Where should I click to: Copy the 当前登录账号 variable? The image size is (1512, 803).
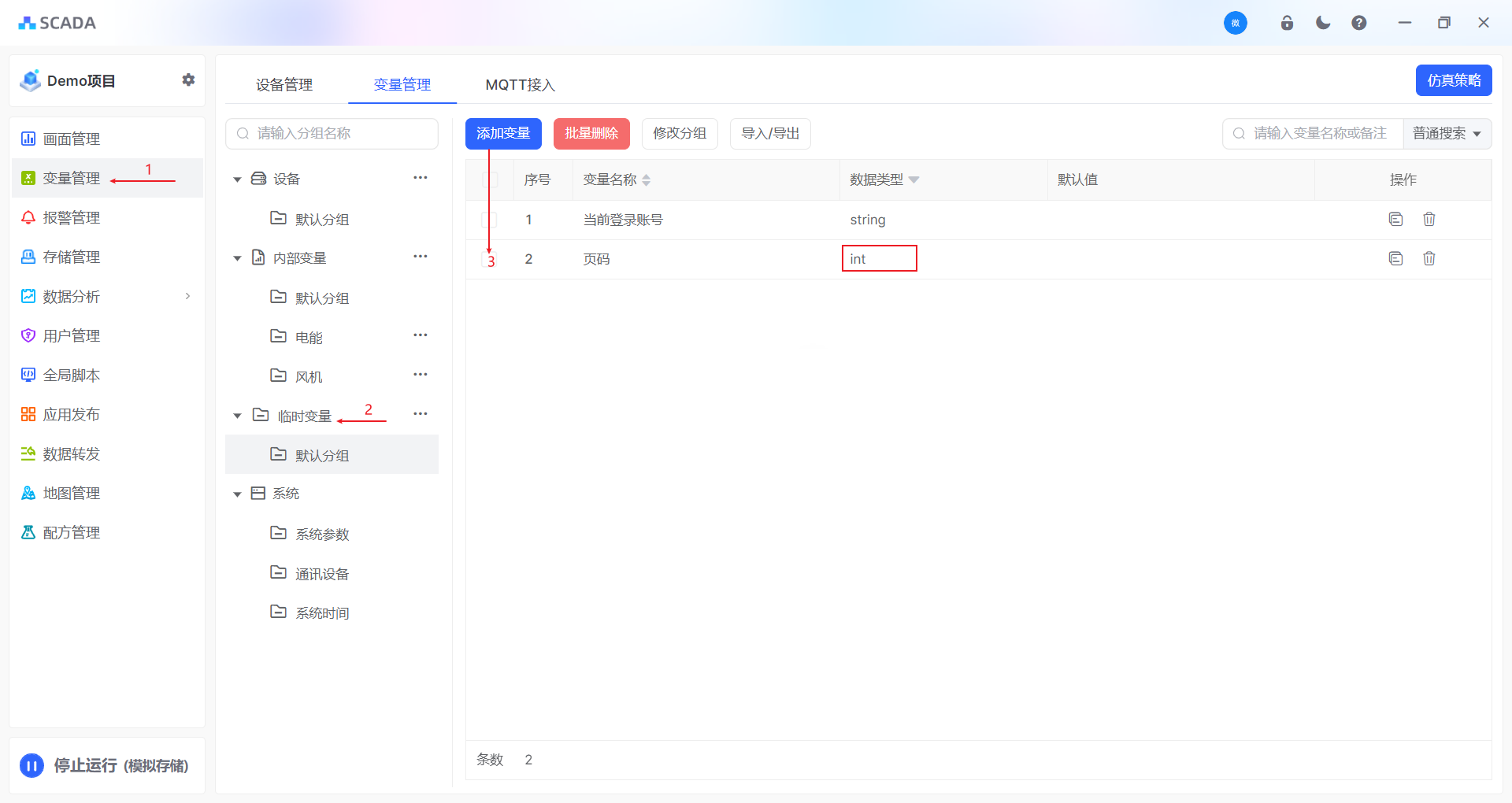point(1395,219)
